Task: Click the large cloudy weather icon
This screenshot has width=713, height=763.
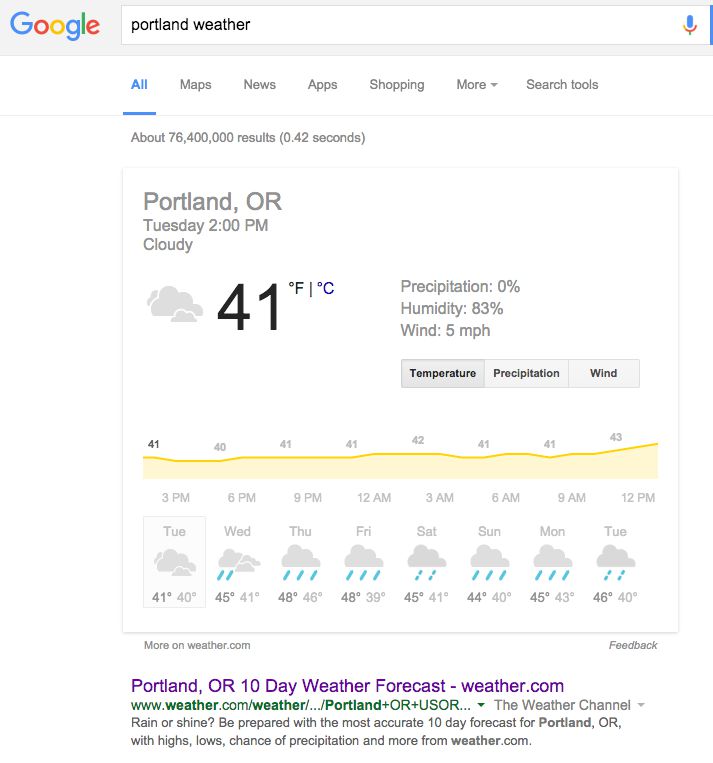Action: click(x=175, y=304)
